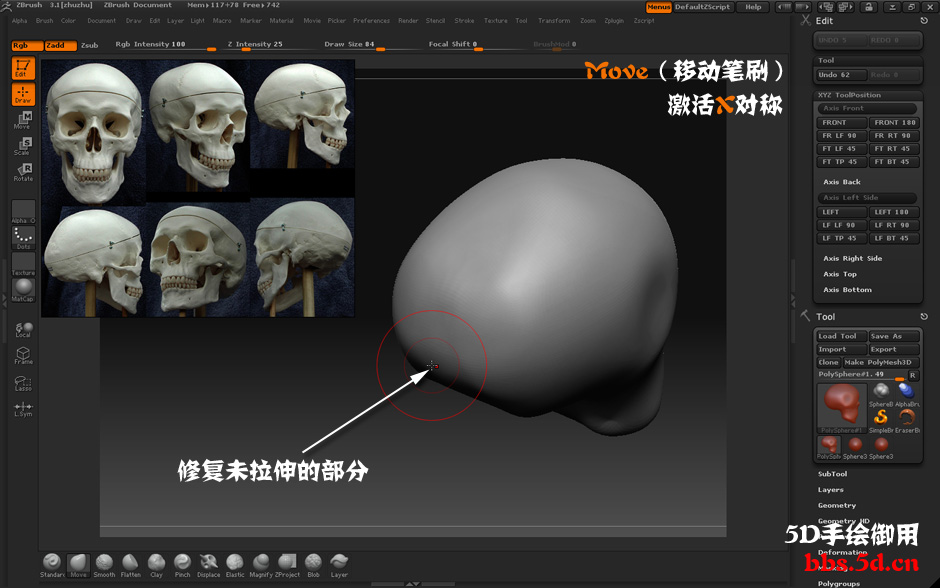The width and height of the screenshot is (940, 588).
Task: Choose the AlphaBrush tool icon
Action: coord(907,394)
